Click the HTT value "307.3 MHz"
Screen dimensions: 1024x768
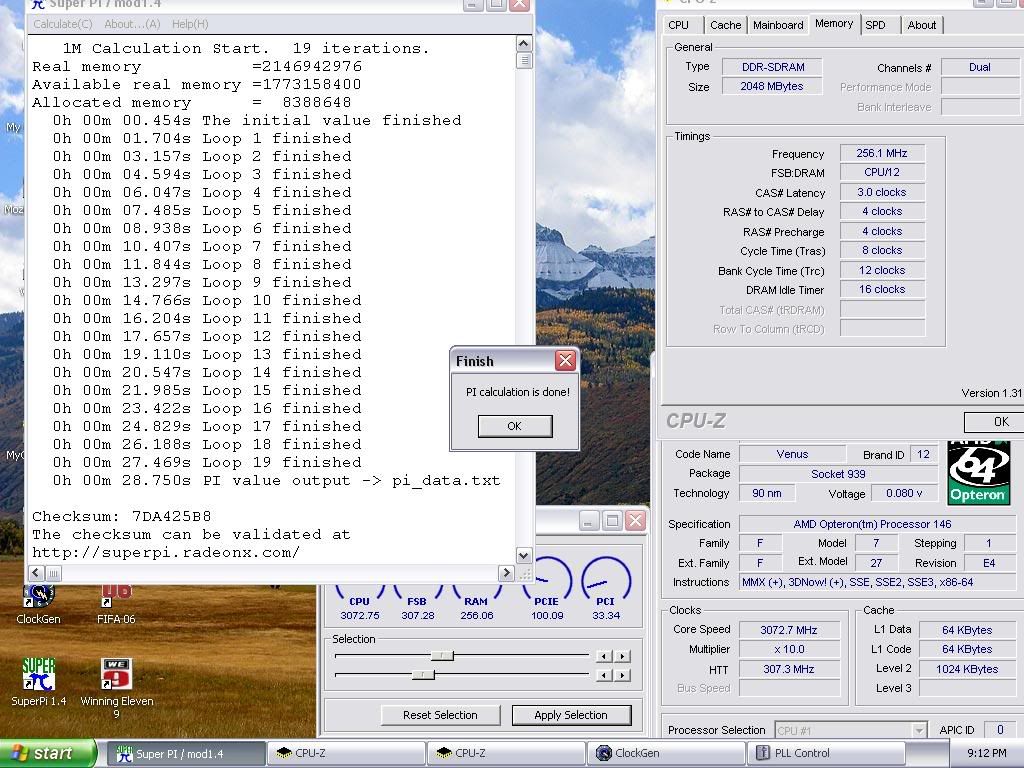[x=789, y=669]
